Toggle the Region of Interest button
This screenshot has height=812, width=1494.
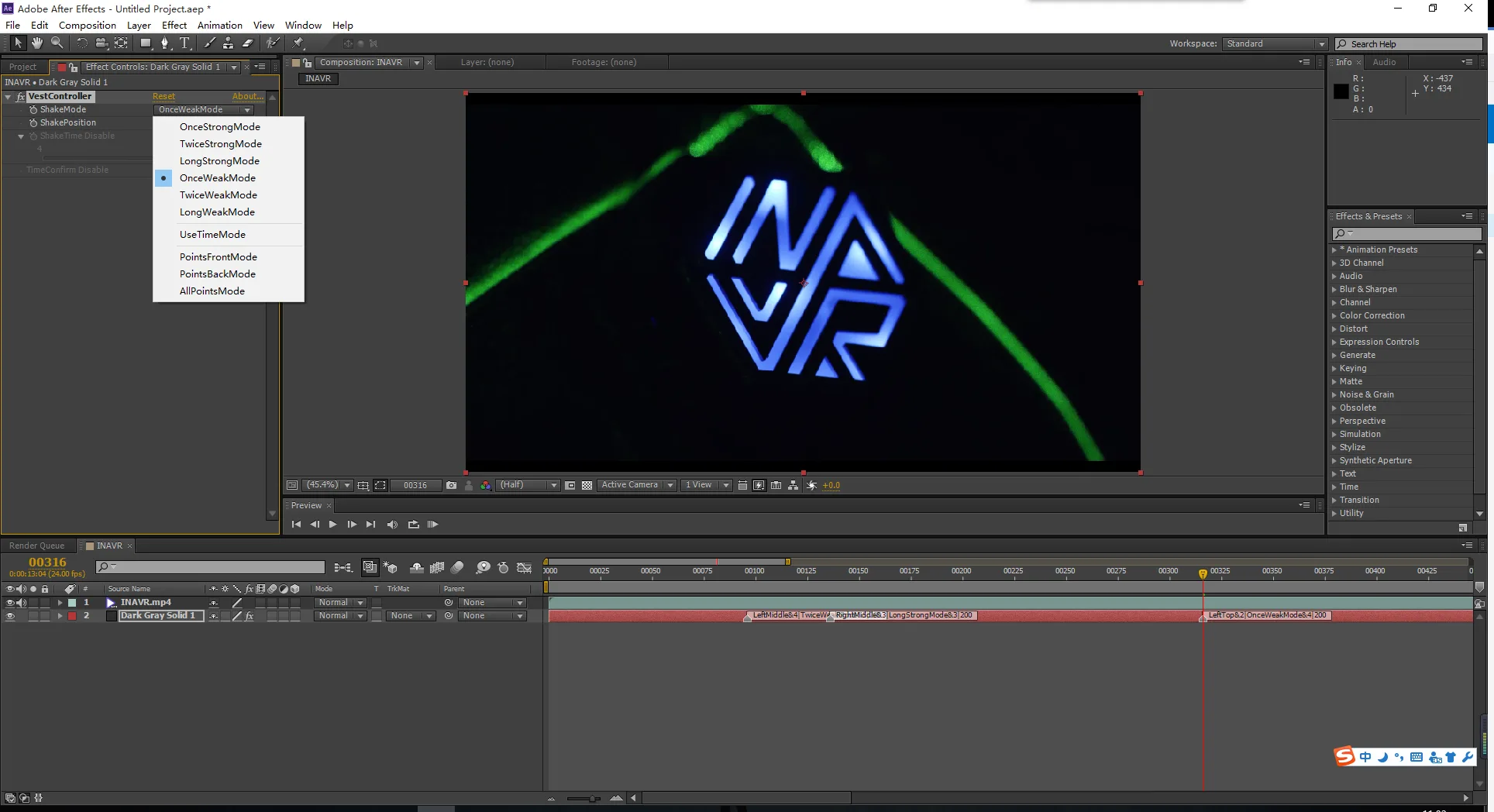point(570,485)
